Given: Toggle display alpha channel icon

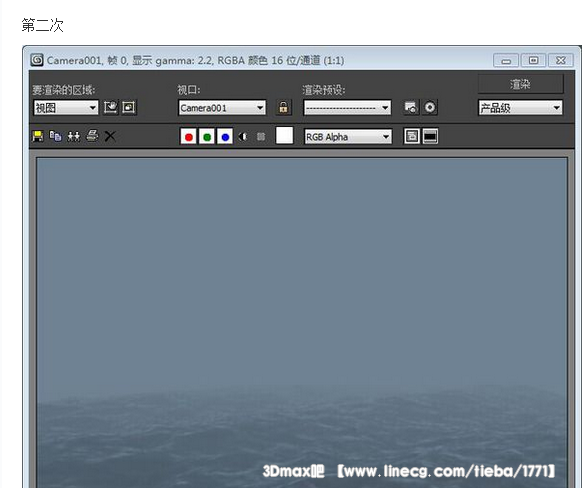Looking at the screenshot, I should coord(243,137).
